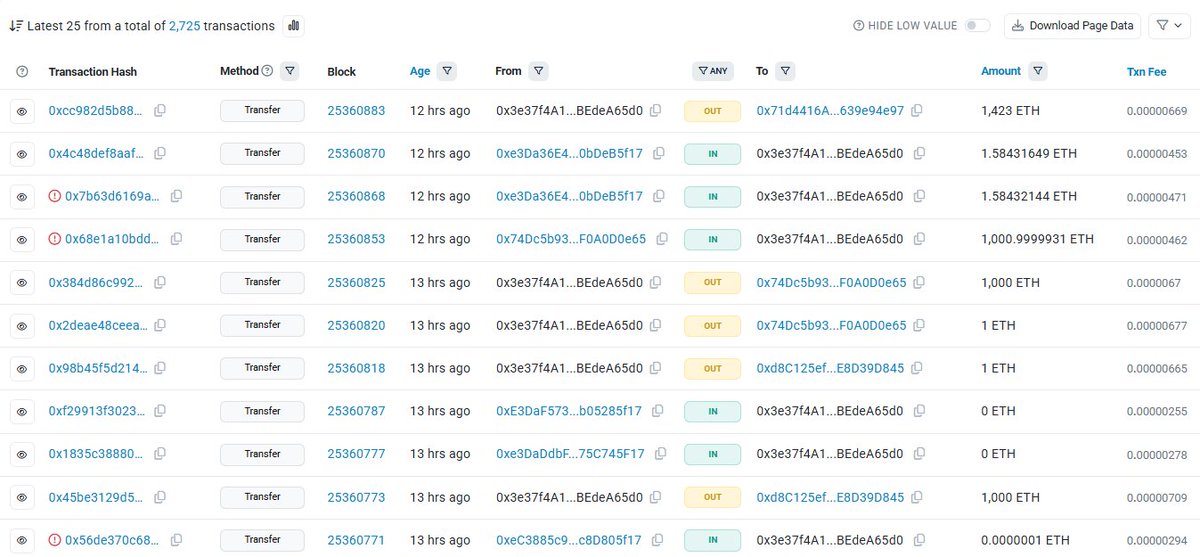
Task: Click the Txn Fee column header
Action: tap(1146, 72)
